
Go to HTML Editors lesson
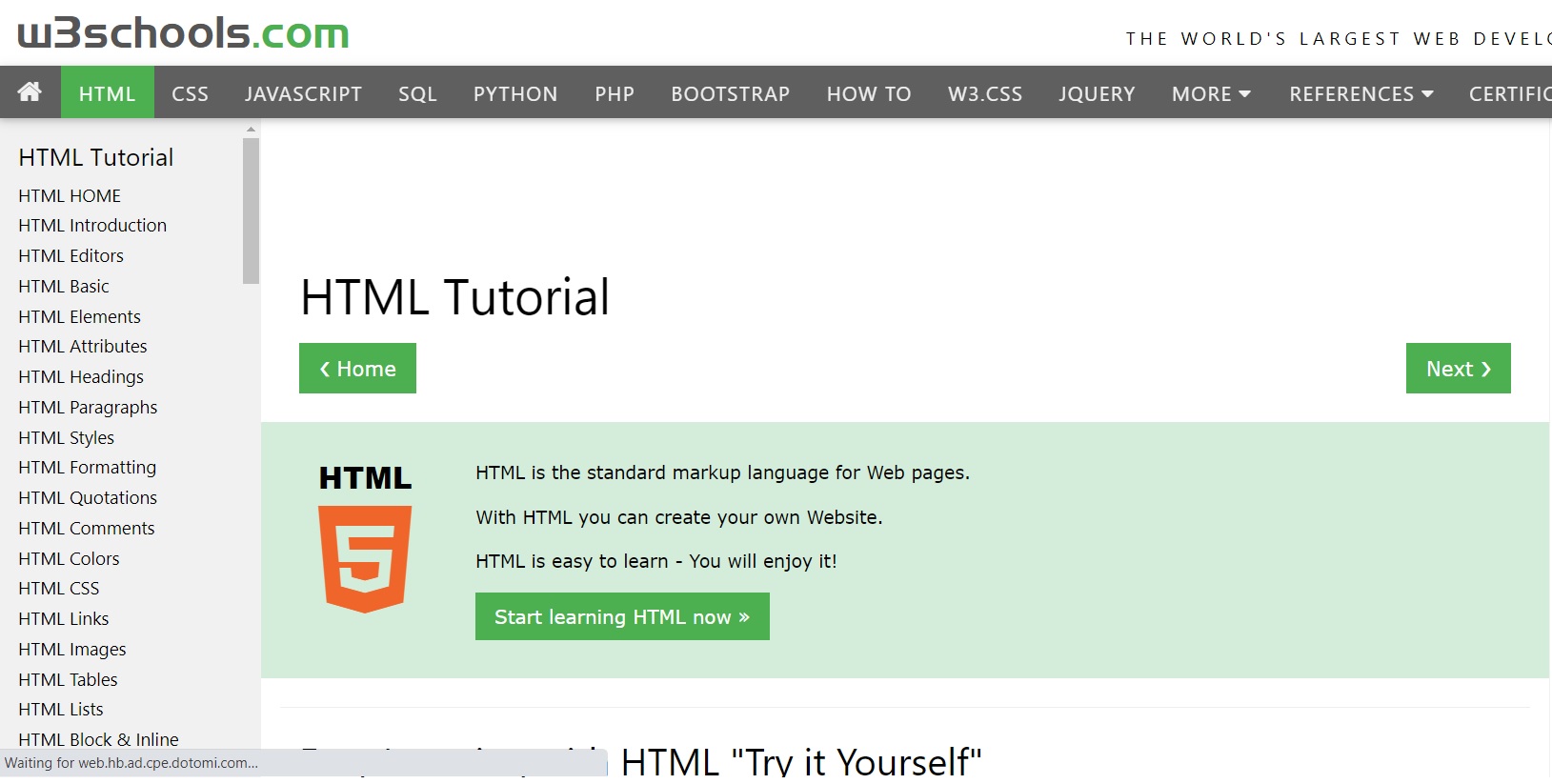(71, 256)
